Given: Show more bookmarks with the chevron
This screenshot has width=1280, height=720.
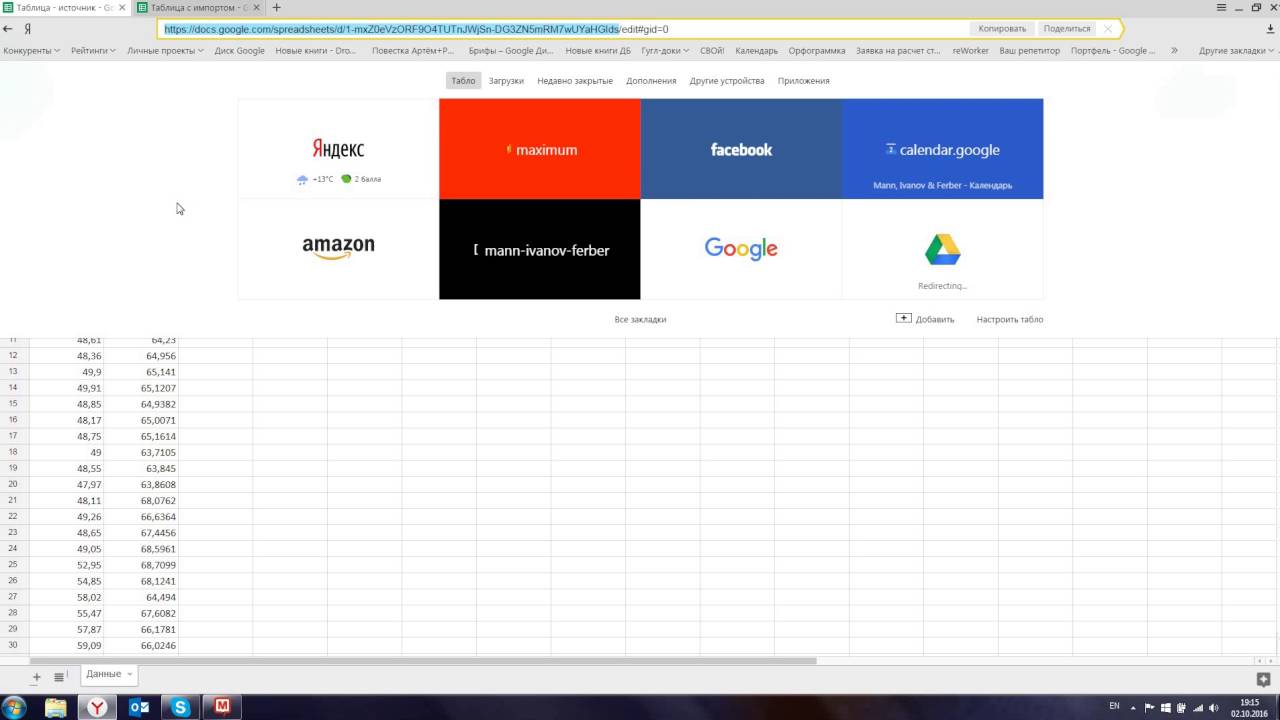Looking at the screenshot, I should click(1174, 50).
